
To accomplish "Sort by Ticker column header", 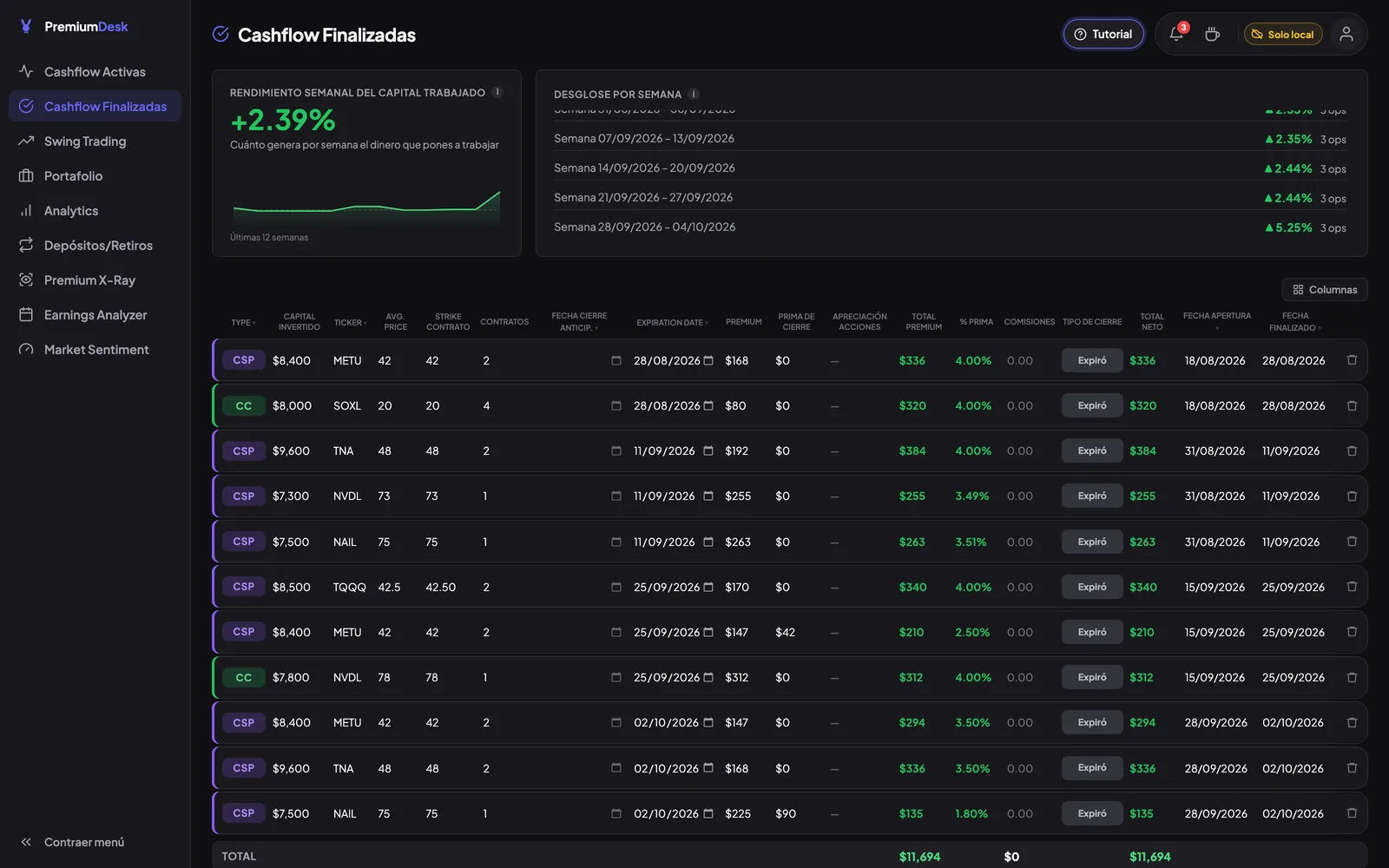I will pos(350,322).
